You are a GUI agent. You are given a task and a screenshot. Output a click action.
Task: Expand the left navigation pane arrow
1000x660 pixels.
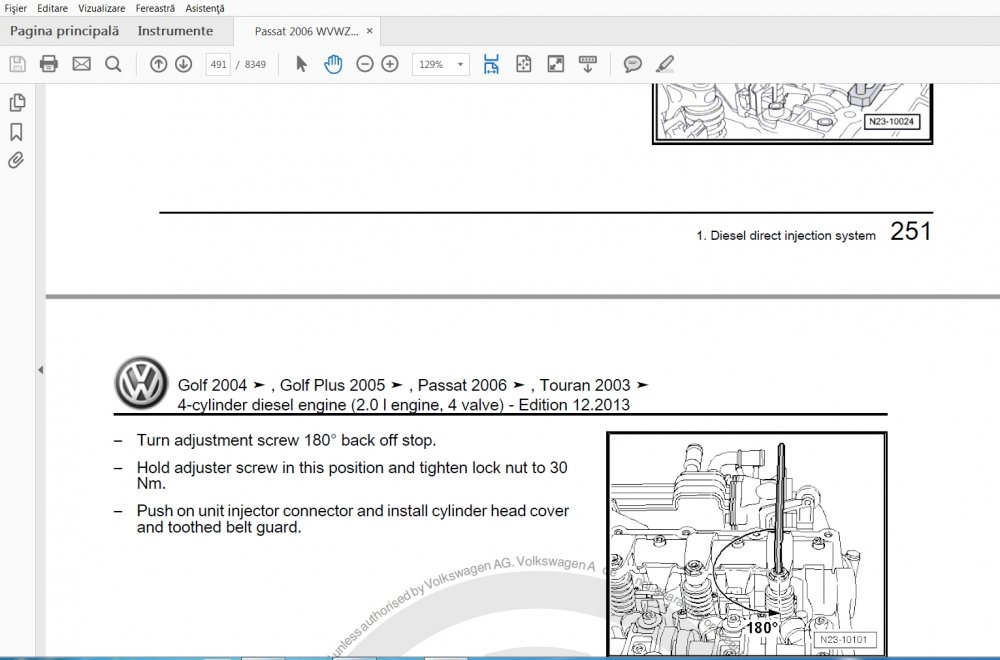pos(40,370)
